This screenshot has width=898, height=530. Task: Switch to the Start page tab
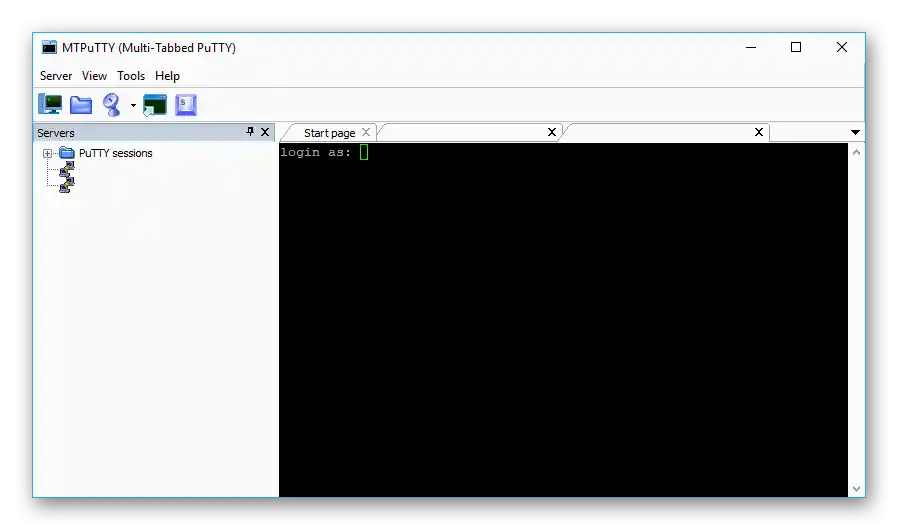click(x=329, y=133)
